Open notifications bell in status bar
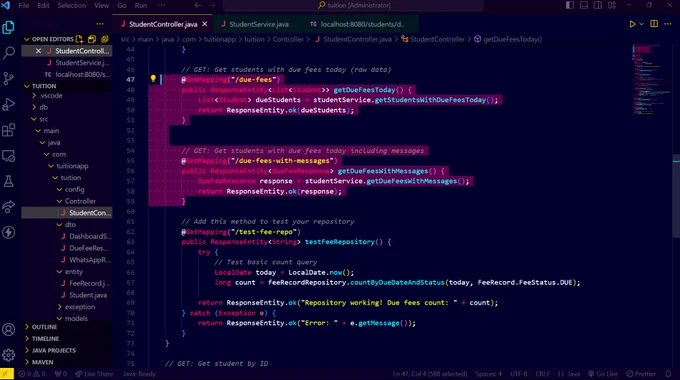 (x=668, y=374)
